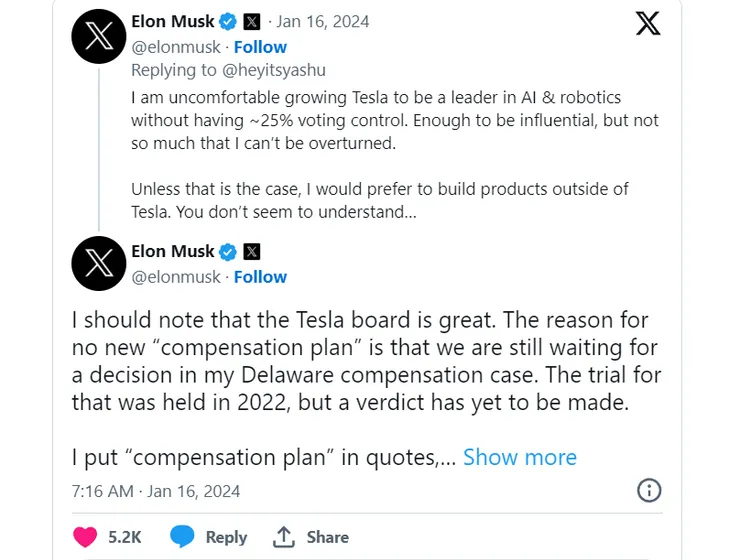
Task: Follow @elonmusk from the main tweet
Action: pos(260,277)
